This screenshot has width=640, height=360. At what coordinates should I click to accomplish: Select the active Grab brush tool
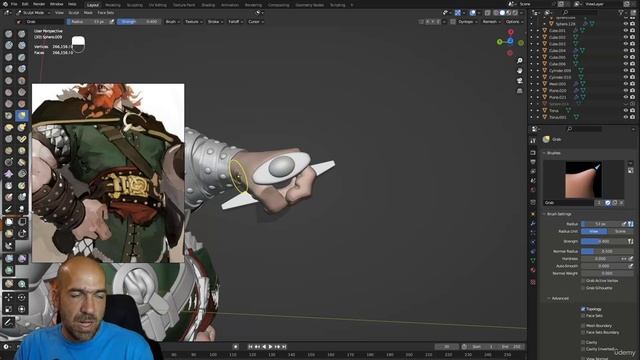pos(22,116)
